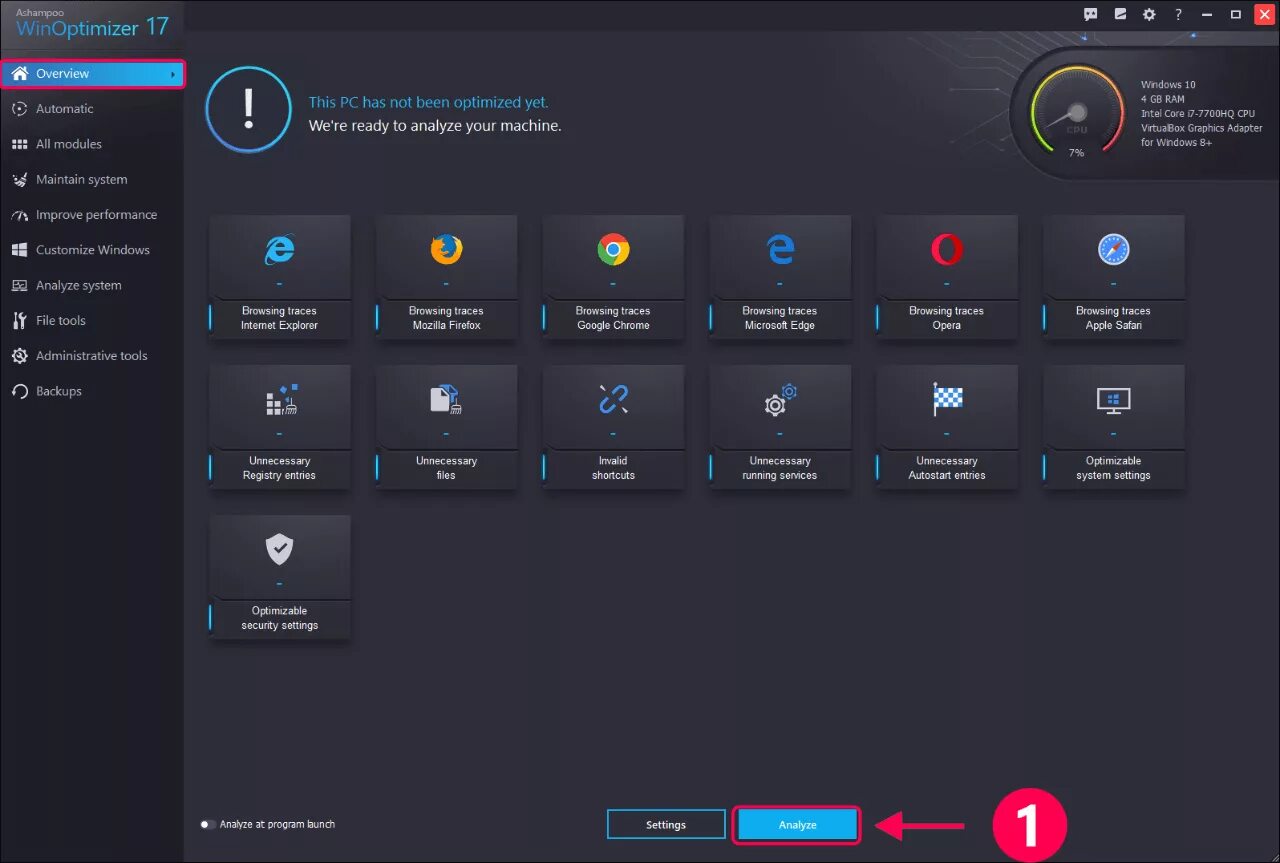Toggle Analyze at program launch switch
Viewport: 1280px width, 863px height.
(207, 825)
